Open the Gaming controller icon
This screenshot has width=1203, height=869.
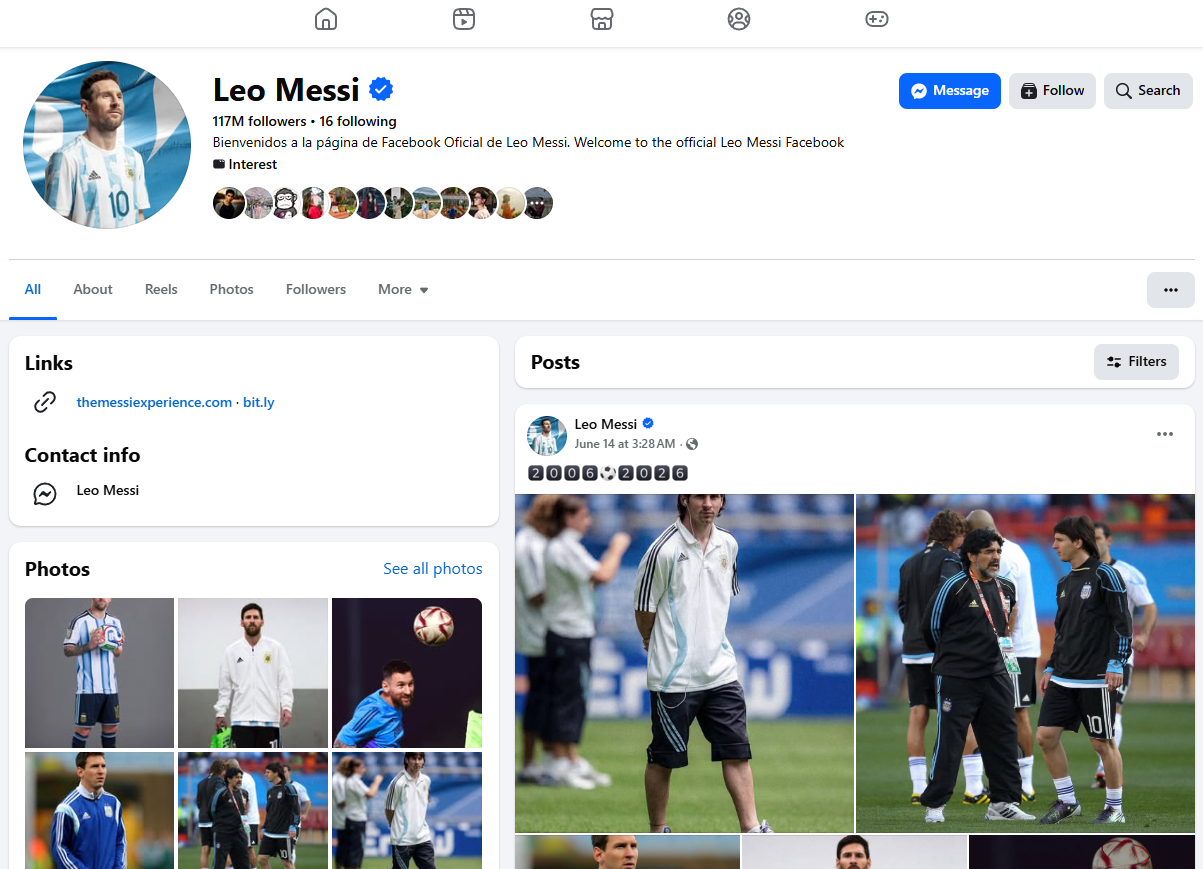877,19
